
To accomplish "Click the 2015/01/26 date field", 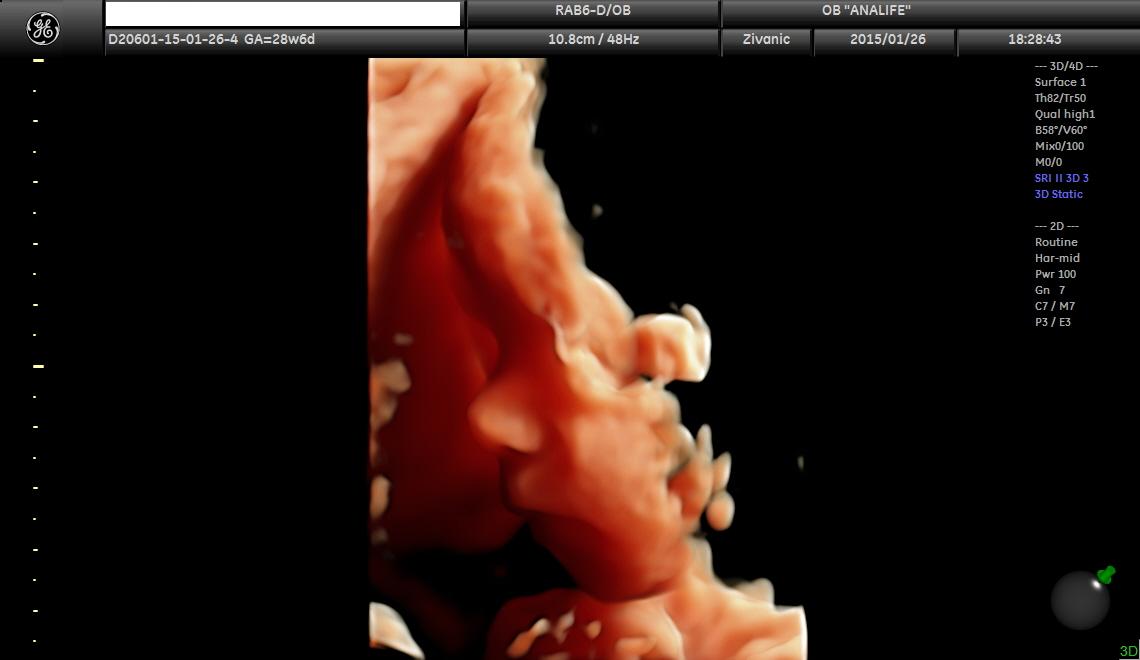I will [887, 39].
